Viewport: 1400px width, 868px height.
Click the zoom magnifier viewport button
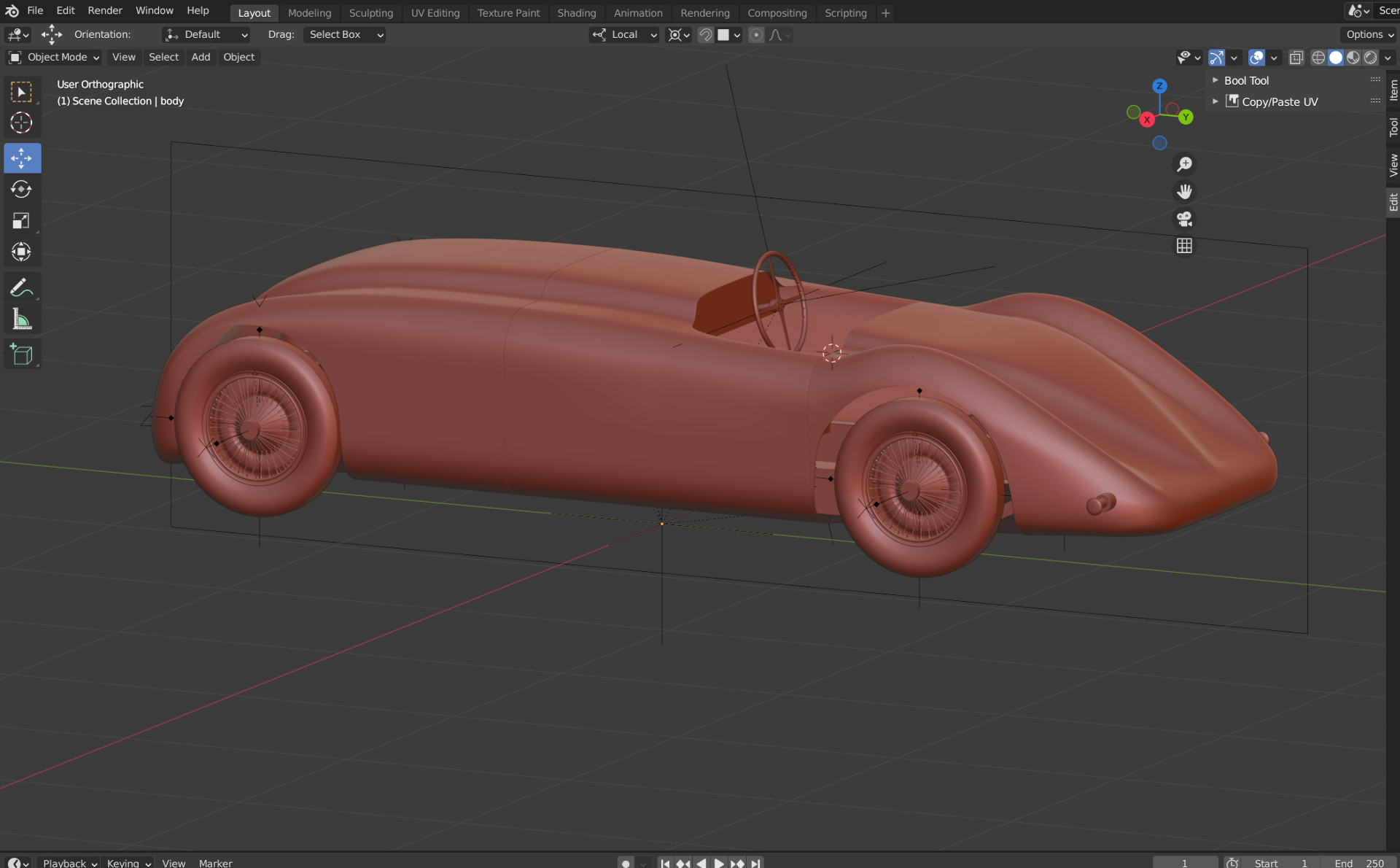pyautogui.click(x=1184, y=164)
